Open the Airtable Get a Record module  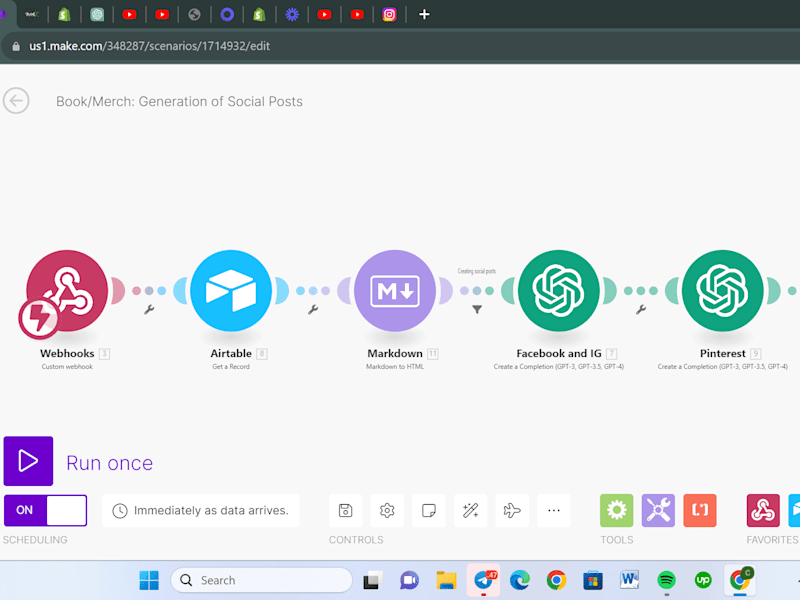pyautogui.click(x=231, y=290)
